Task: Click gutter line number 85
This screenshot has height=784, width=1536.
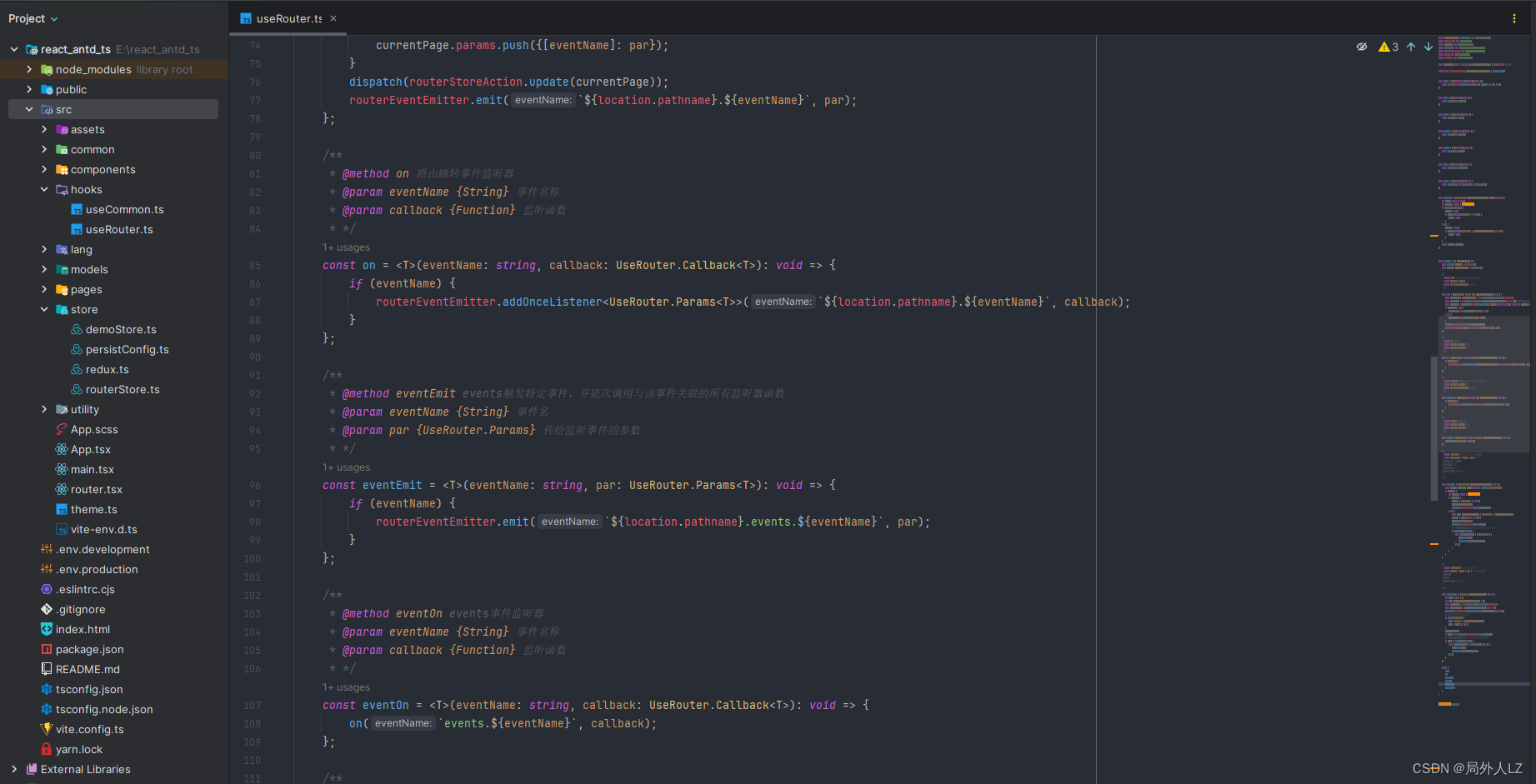Action: pos(255,266)
